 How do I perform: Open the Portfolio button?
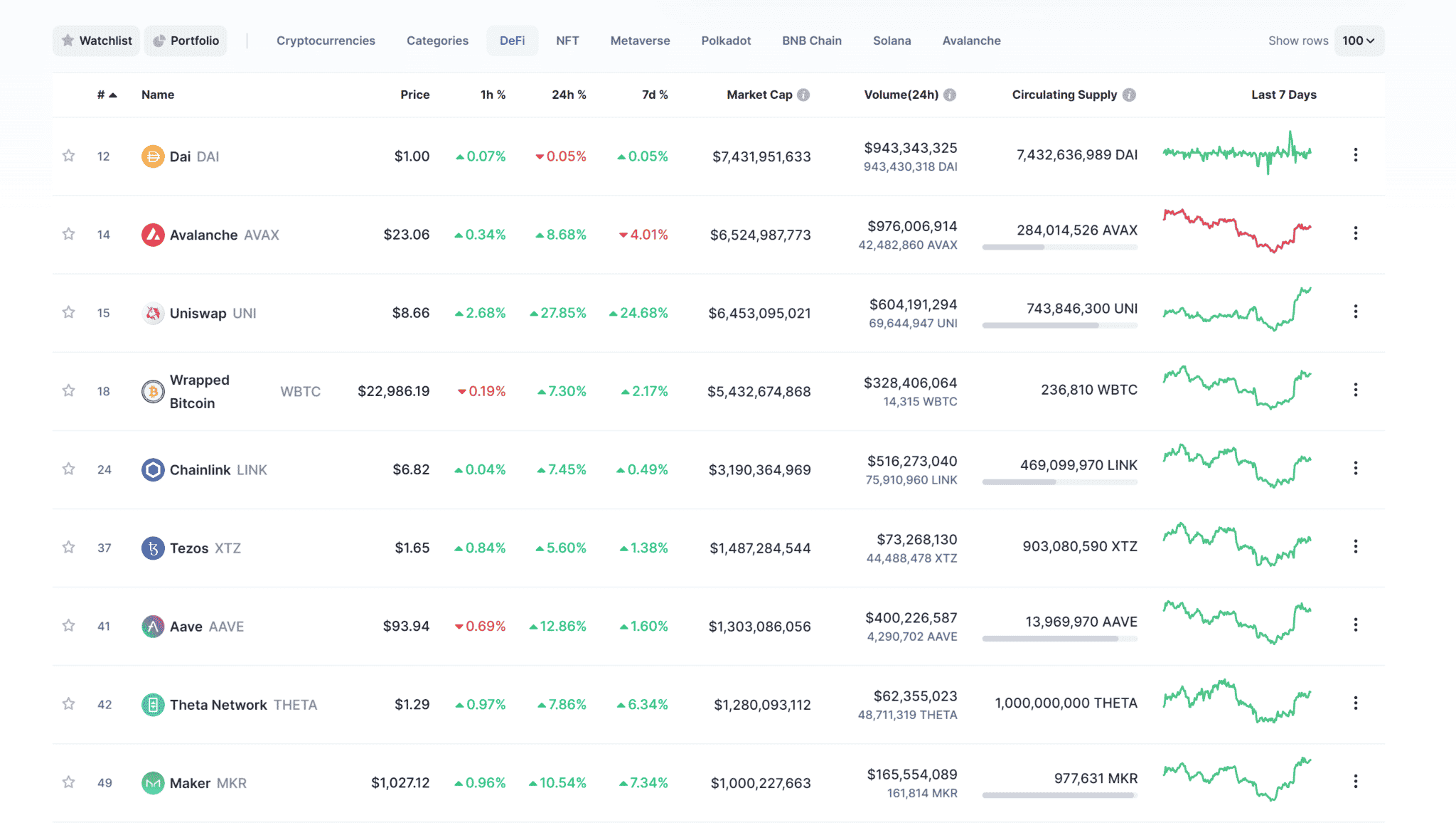coord(186,41)
